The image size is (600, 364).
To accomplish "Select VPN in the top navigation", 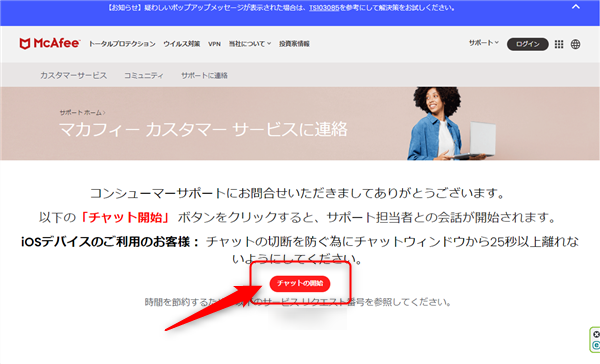I will [214, 44].
